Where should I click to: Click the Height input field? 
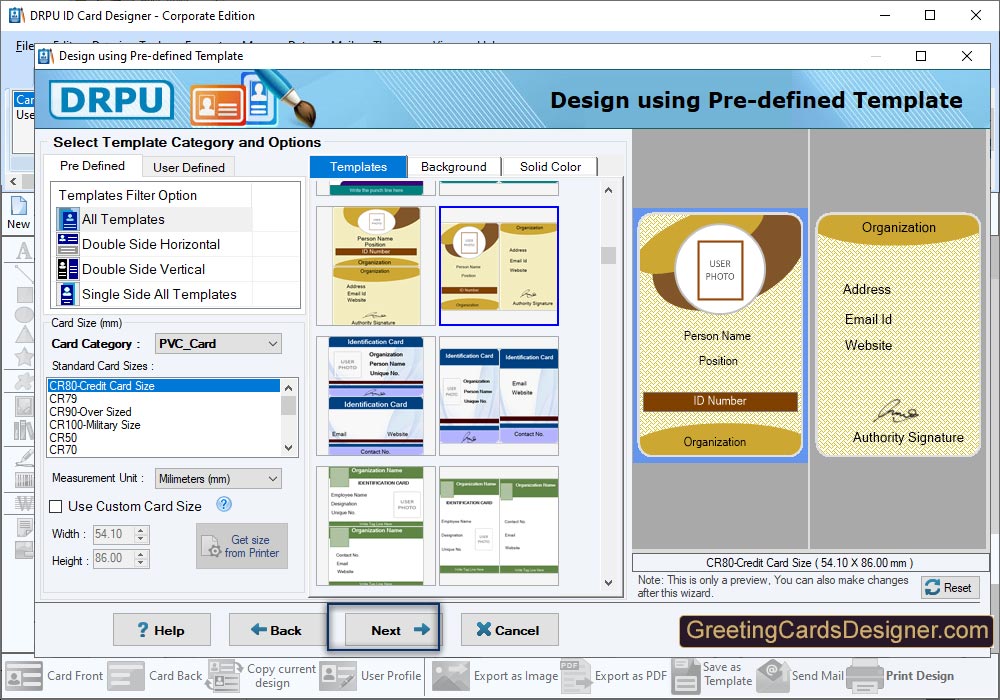(x=114, y=558)
